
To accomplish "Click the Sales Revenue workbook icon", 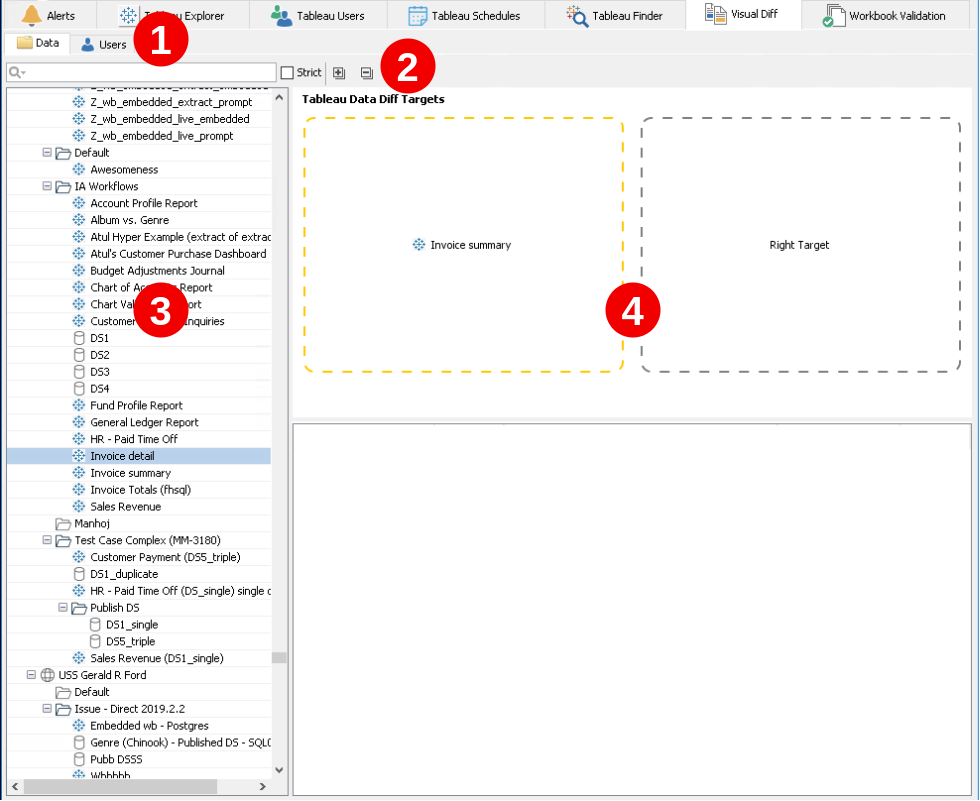I will 79,507.
